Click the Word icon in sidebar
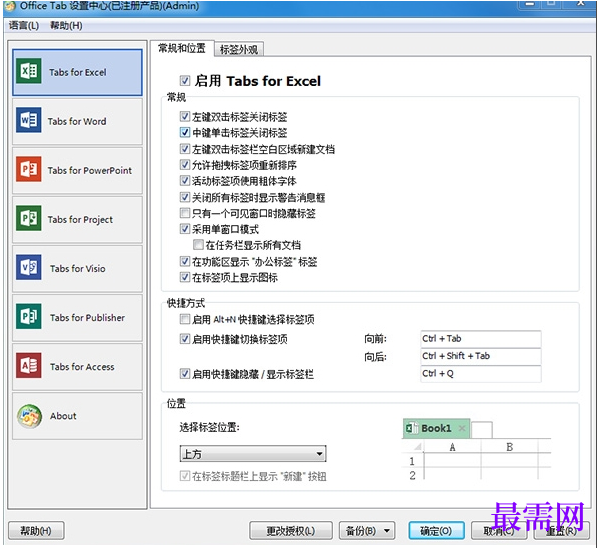 pos(28,120)
